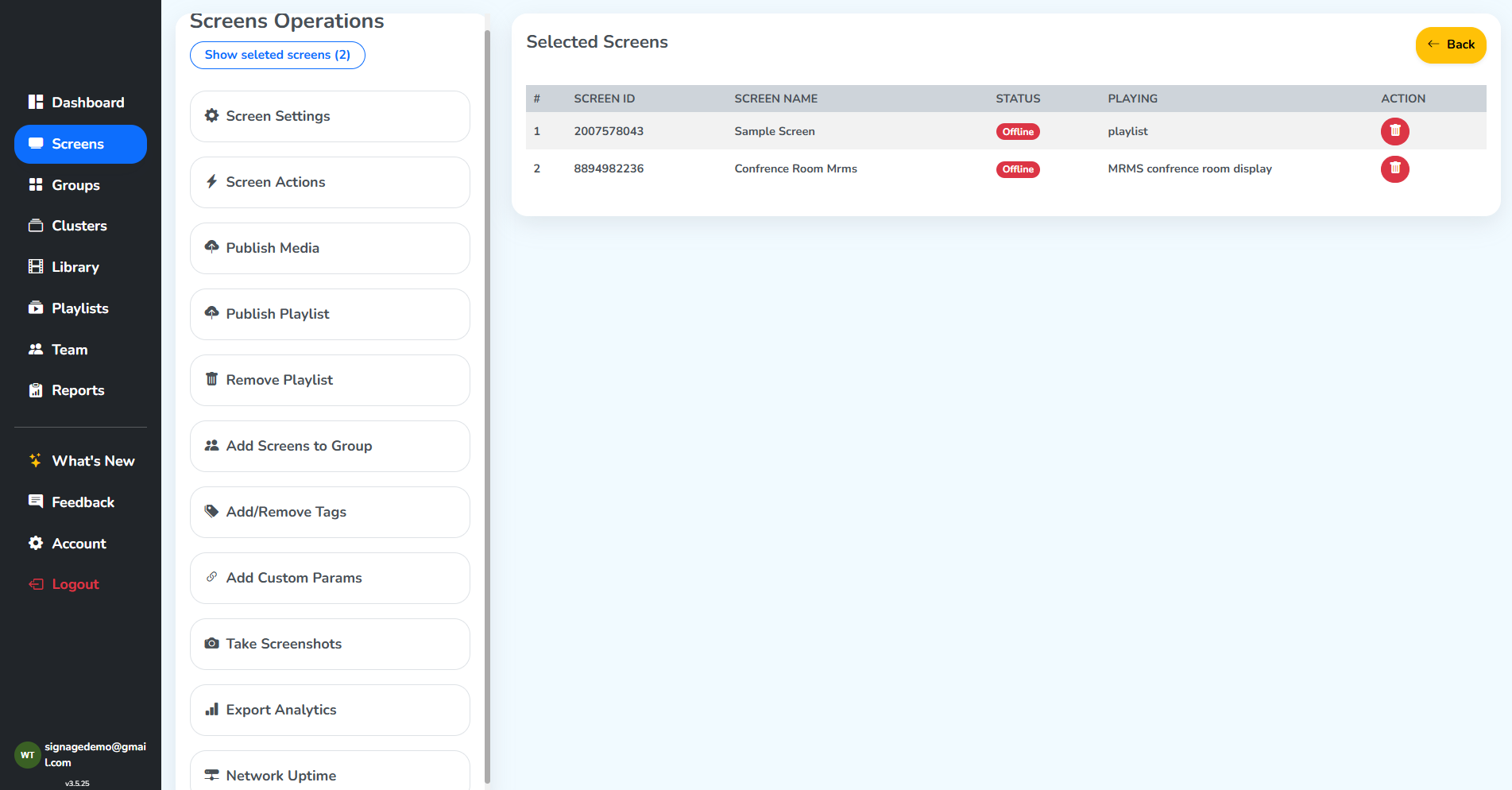Choose the Network Uptime operation

point(330,770)
